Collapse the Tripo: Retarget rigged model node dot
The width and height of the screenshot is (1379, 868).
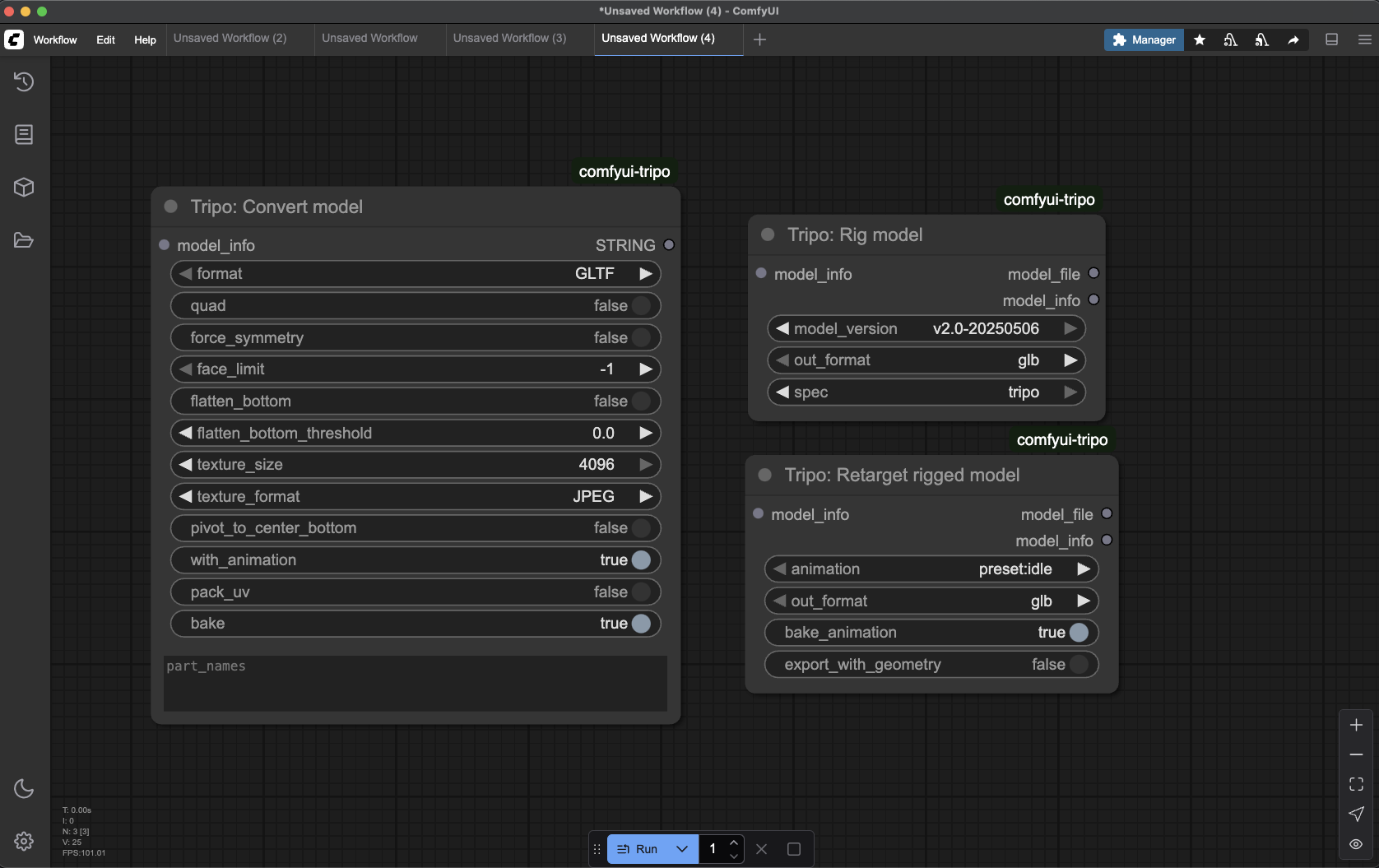point(764,475)
